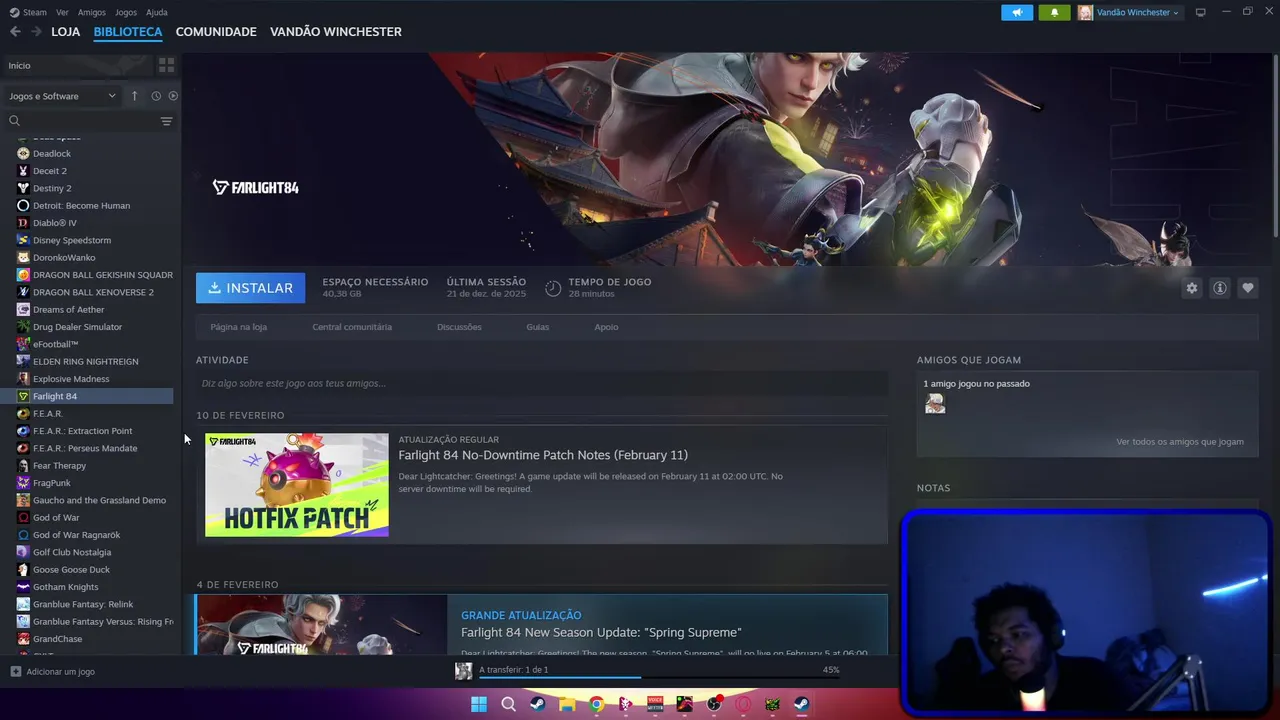The image size is (1280, 720).
Task: Expand the Jogos e Software dropdown
Action: click(62, 96)
